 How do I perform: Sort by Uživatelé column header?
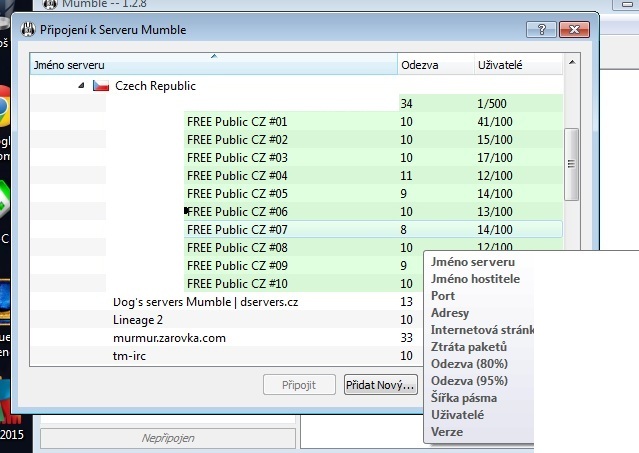[x=518, y=65]
